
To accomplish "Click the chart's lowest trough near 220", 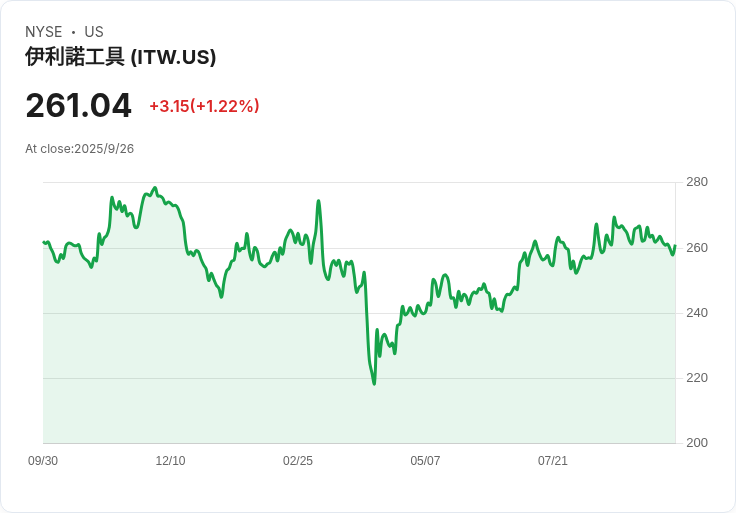I will [374, 384].
